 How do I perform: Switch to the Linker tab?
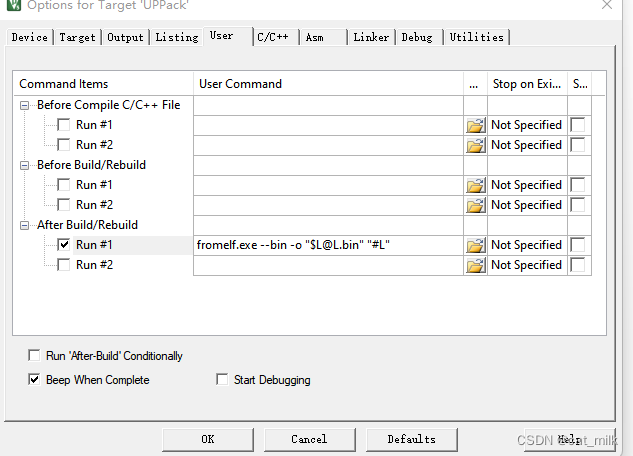[371, 37]
